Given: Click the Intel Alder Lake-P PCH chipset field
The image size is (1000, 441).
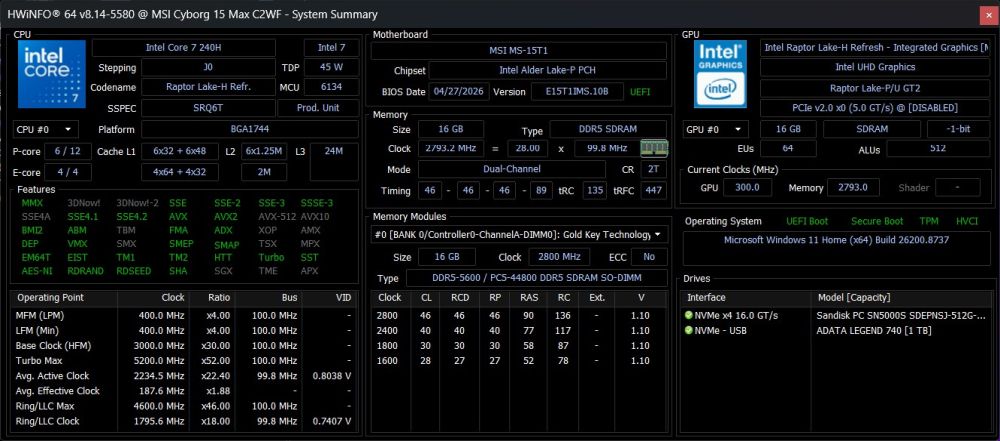Looking at the screenshot, I should (x=547, y=70).
